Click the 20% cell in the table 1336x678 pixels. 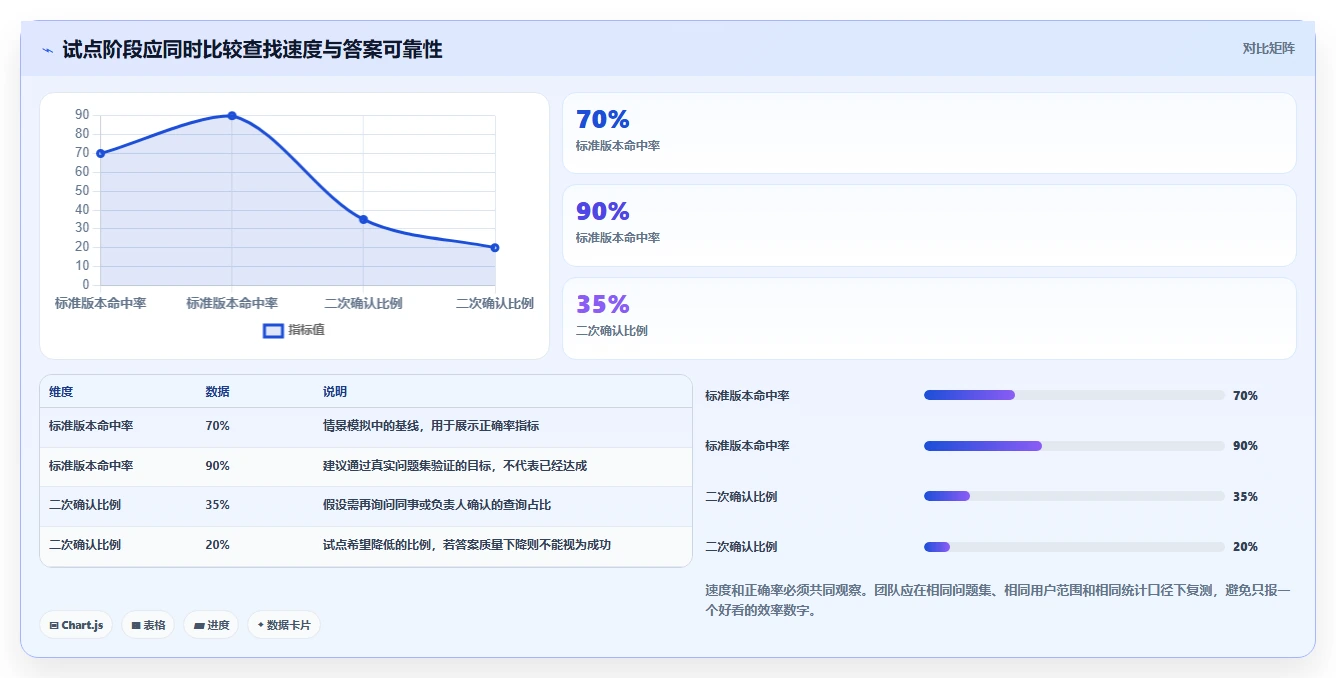(x=217, y=545)
